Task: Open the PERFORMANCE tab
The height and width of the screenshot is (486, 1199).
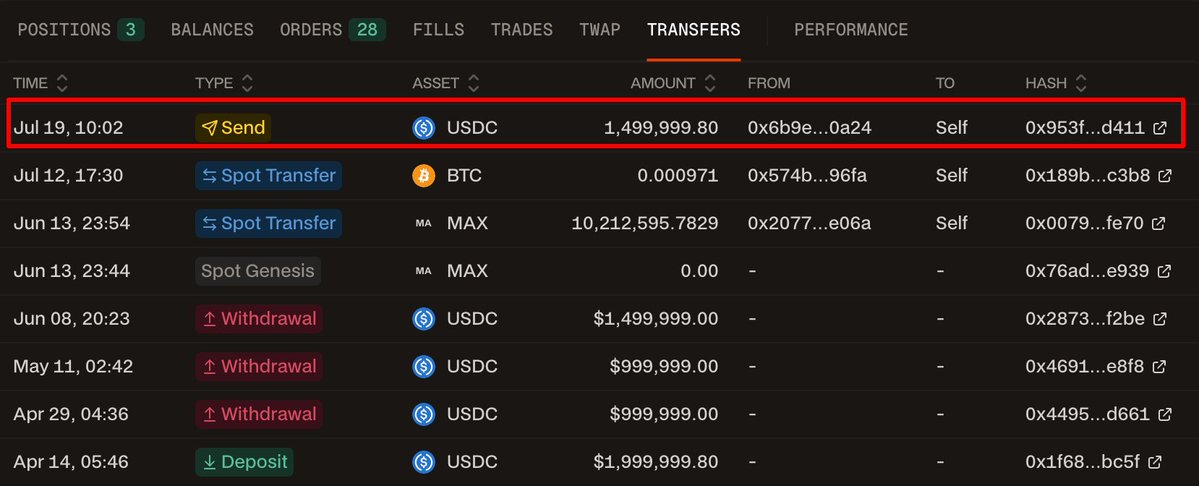Action: 851,30
